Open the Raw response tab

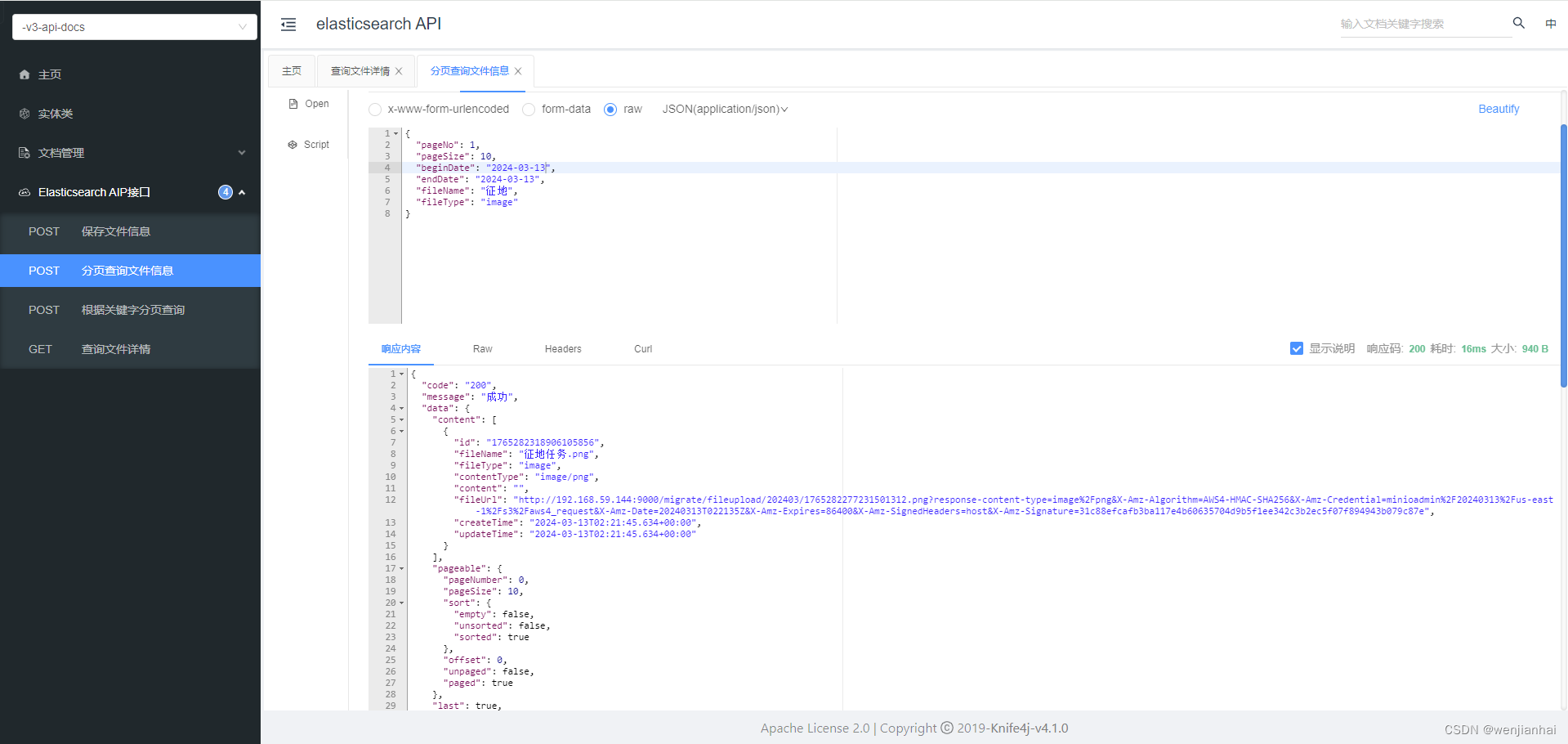[x=483, y=349]
